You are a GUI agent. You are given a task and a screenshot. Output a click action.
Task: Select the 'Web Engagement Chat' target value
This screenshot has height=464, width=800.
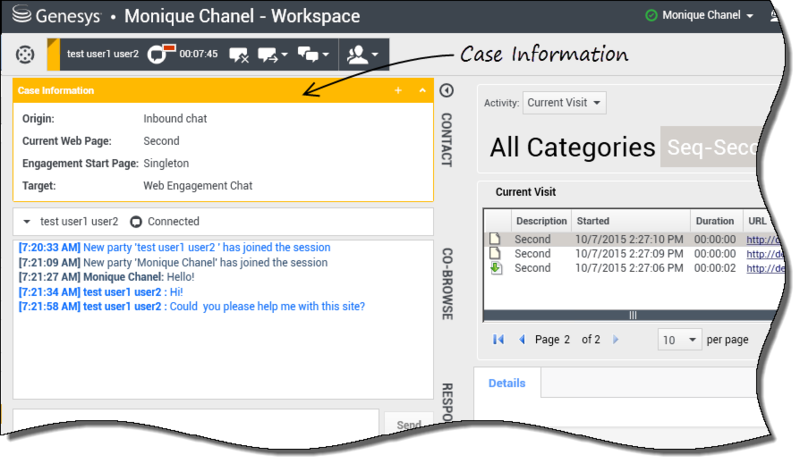point(197,186)
